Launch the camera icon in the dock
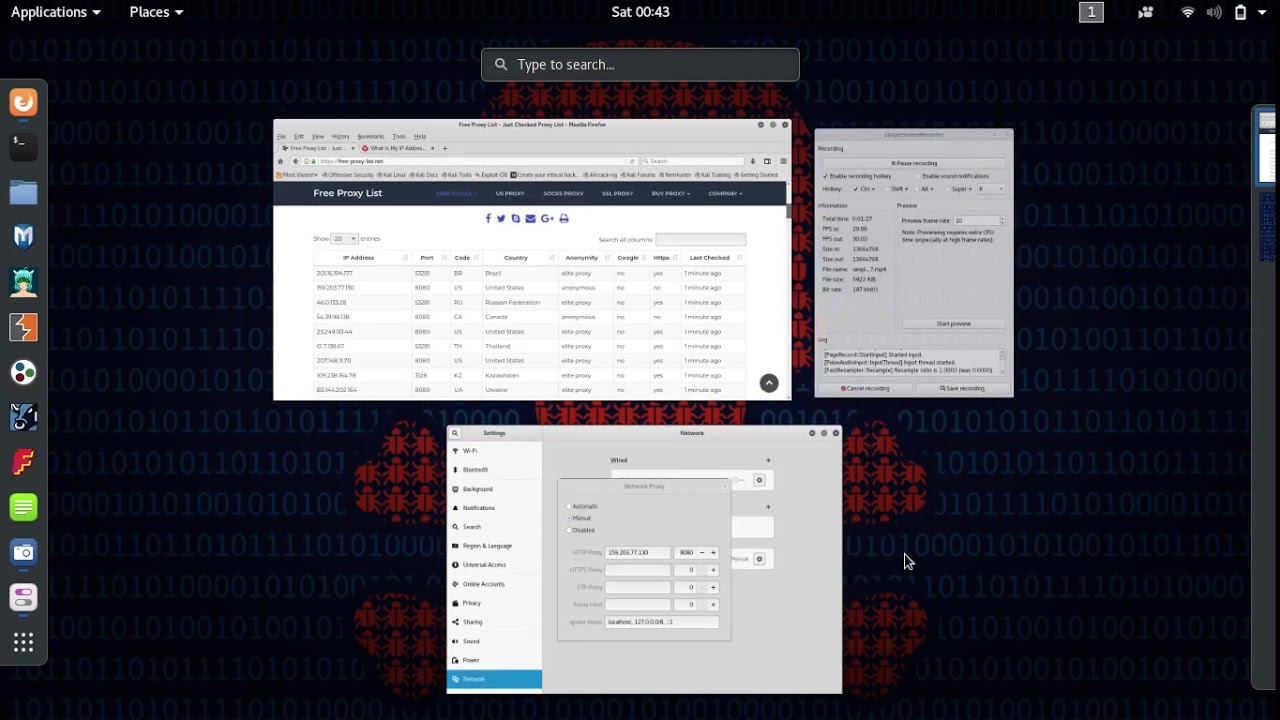 click(23, 552)
